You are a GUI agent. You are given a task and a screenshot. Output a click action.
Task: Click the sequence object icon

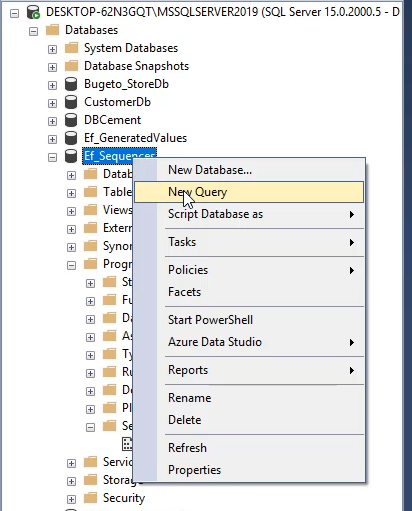click(128, 444)
